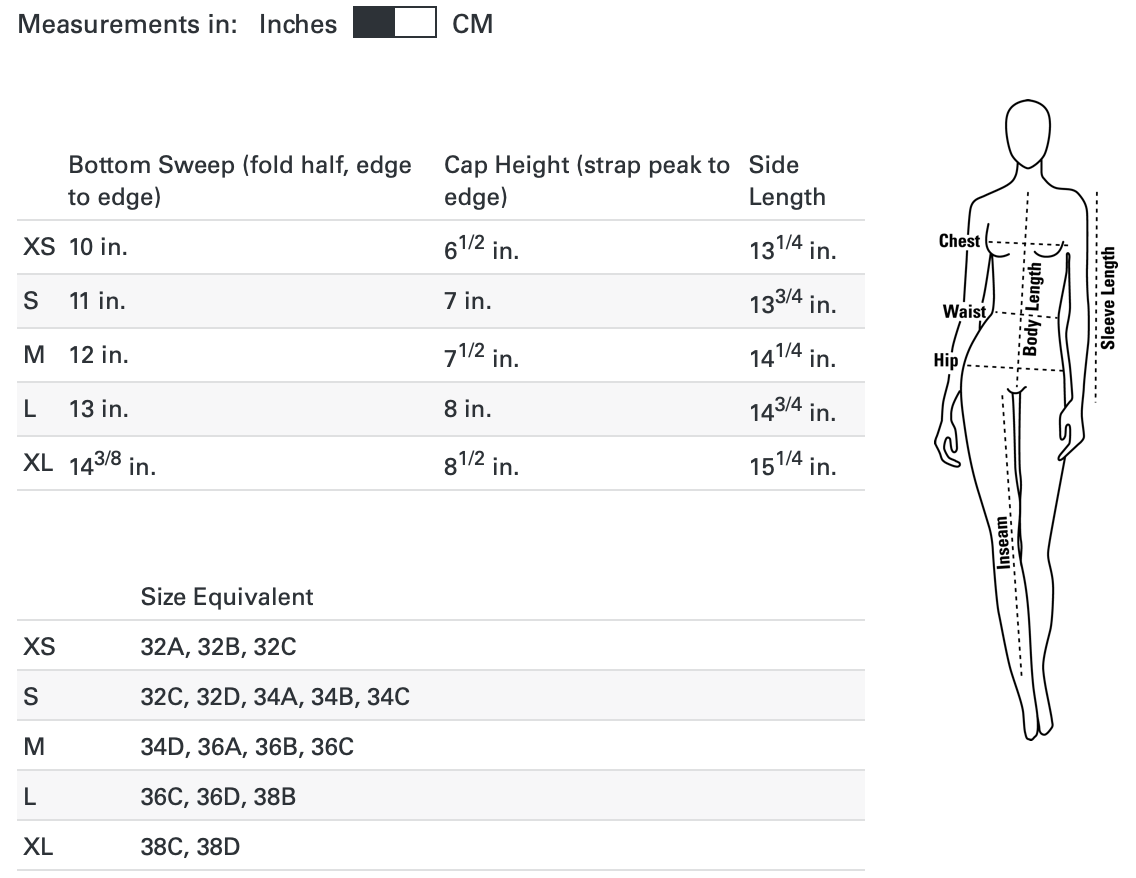The width and height of the screenshot is (1136, 878).
Task: Select the 7 1/2 in. cap height value
Action: point(481,356)
